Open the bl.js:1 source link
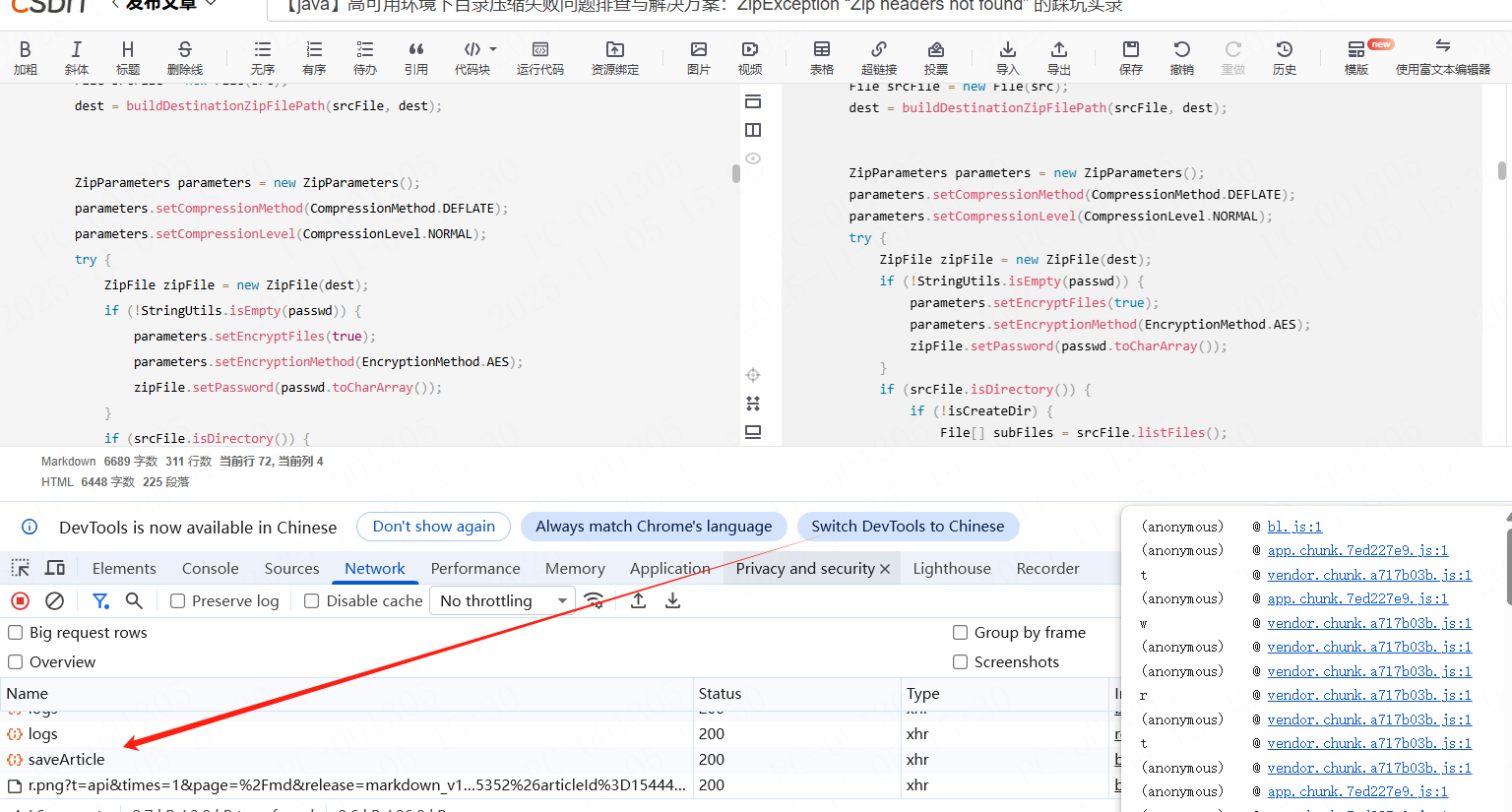Viewport: 1512px width, 812px height. (1293, 527)
